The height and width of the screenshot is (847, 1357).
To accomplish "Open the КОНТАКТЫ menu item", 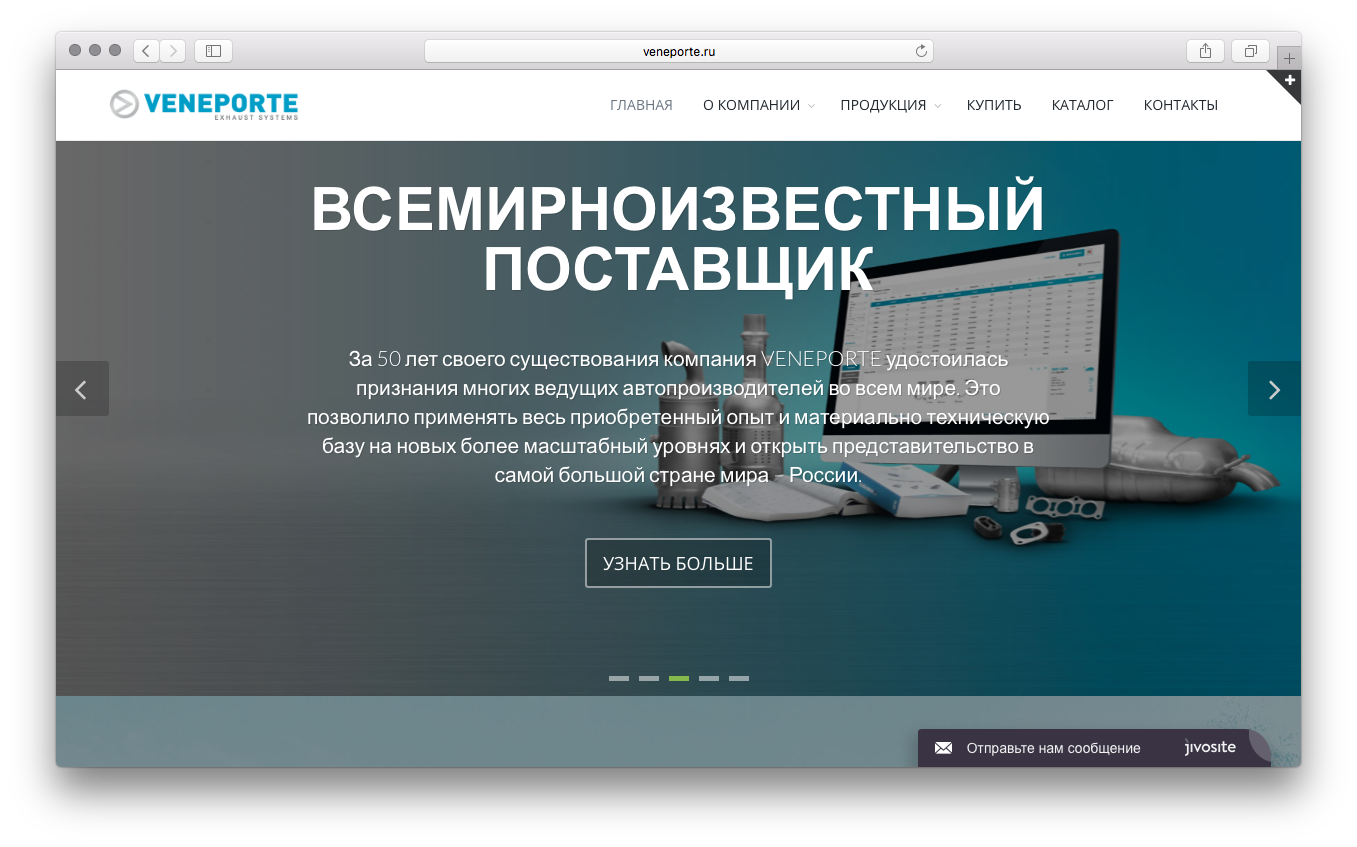I will [x=1181, y=105].
